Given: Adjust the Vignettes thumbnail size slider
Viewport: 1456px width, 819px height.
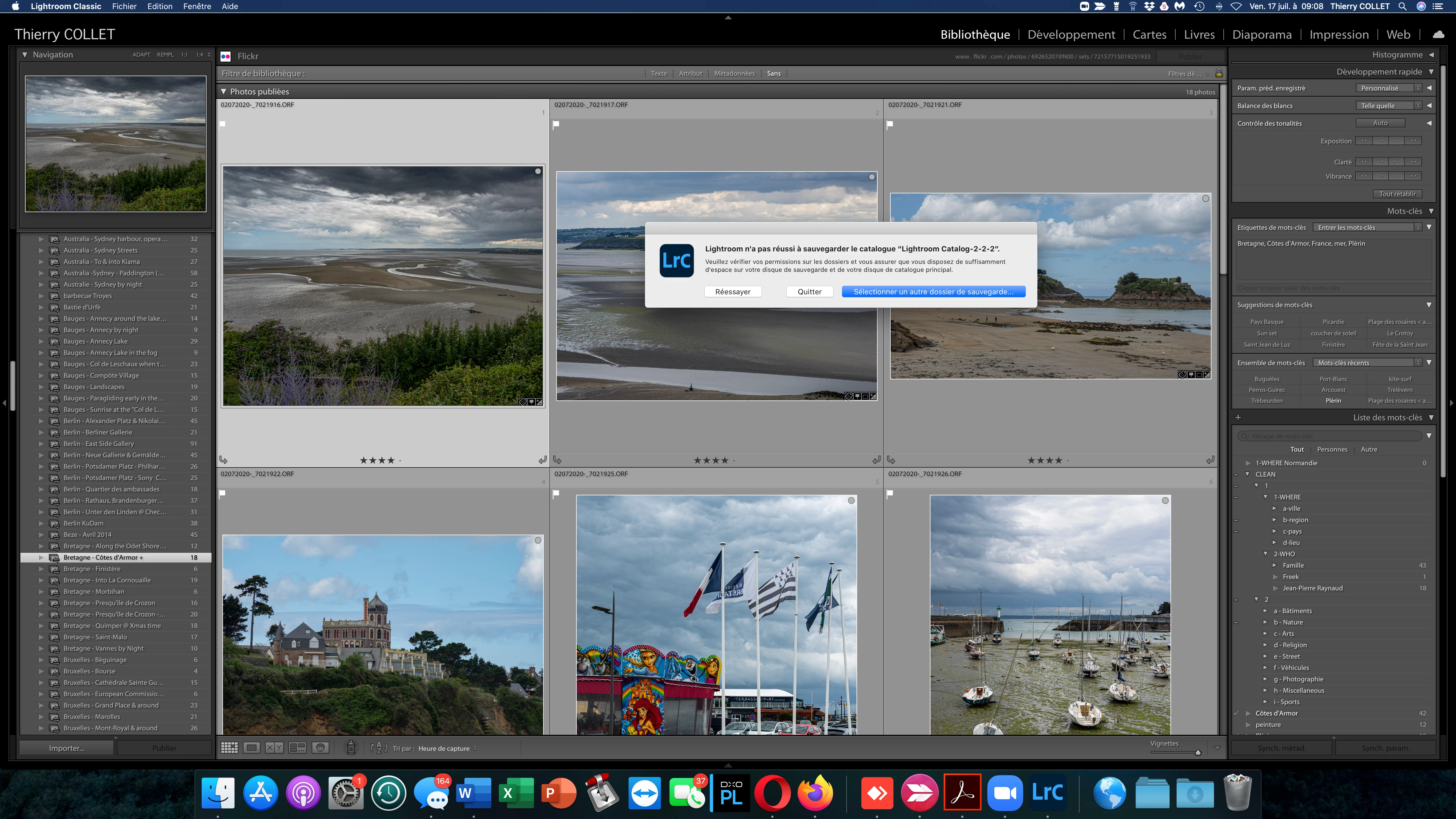Looking at the screenshot, I should pos(1198,752).
